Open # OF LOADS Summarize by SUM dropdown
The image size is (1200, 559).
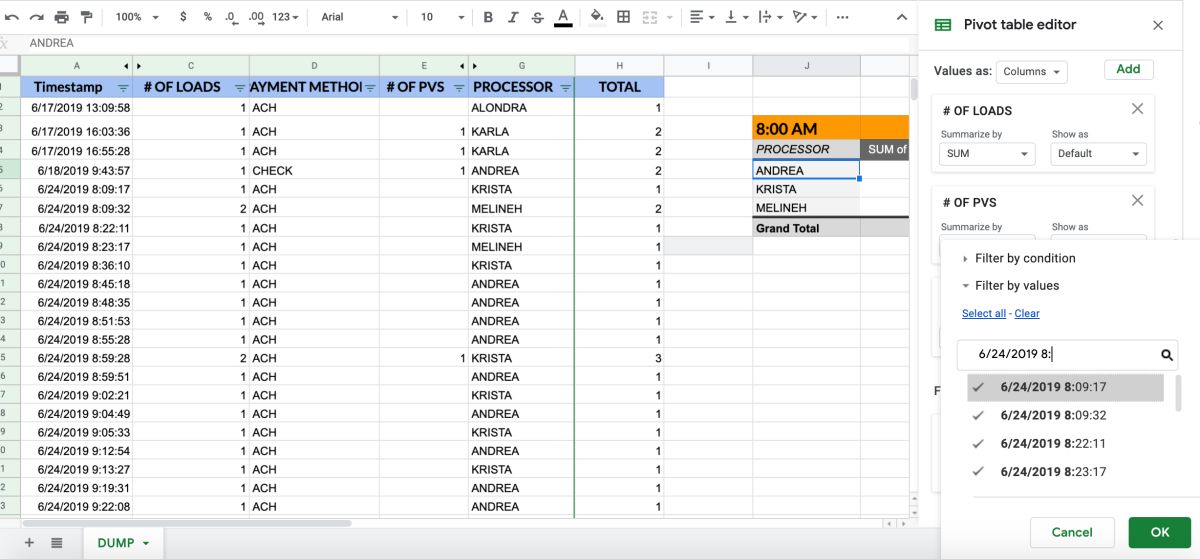[x=987, y=154]
